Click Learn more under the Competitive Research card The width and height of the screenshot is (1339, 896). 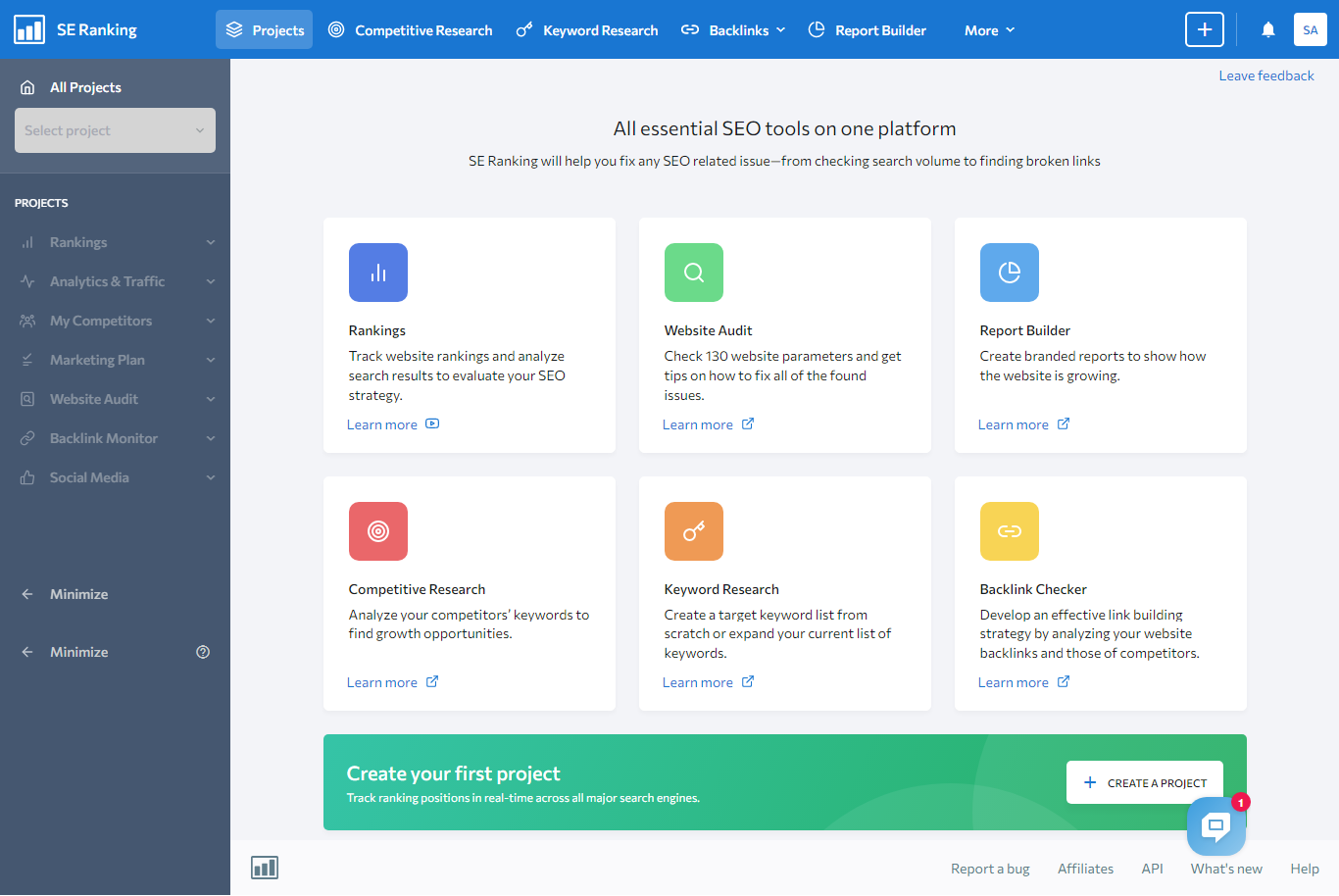pos(393,682)
